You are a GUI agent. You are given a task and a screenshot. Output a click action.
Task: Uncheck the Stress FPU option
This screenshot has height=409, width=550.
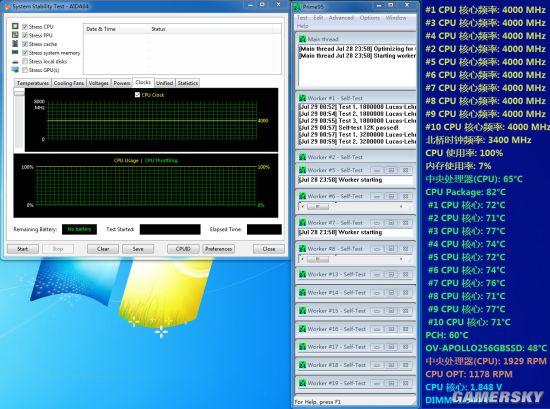pyautogui.click(x=25, y=35)
